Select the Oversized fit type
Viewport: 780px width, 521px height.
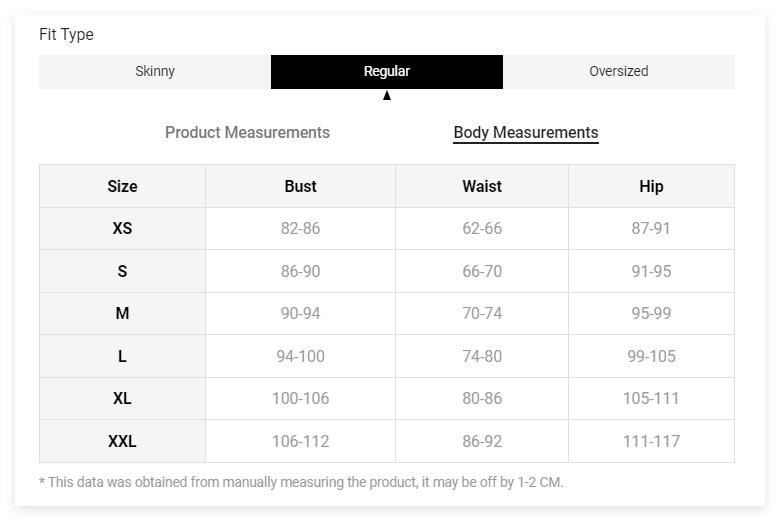[618, 72]
